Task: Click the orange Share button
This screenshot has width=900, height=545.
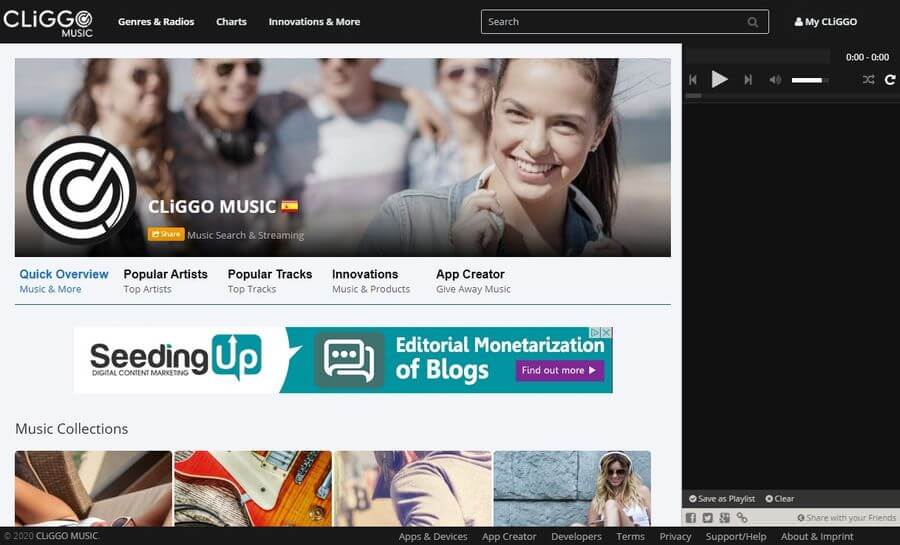Action: click(x=165, y=234)
